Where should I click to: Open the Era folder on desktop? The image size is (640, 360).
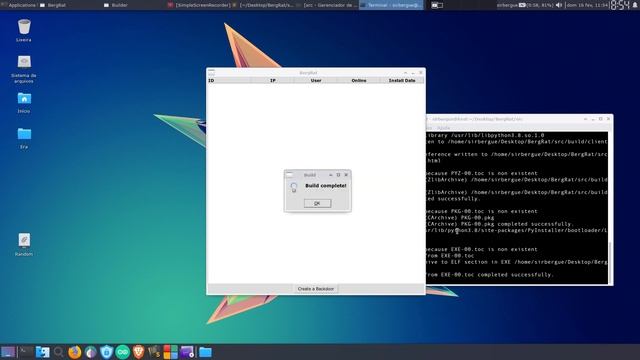click(x=24, y=138)
